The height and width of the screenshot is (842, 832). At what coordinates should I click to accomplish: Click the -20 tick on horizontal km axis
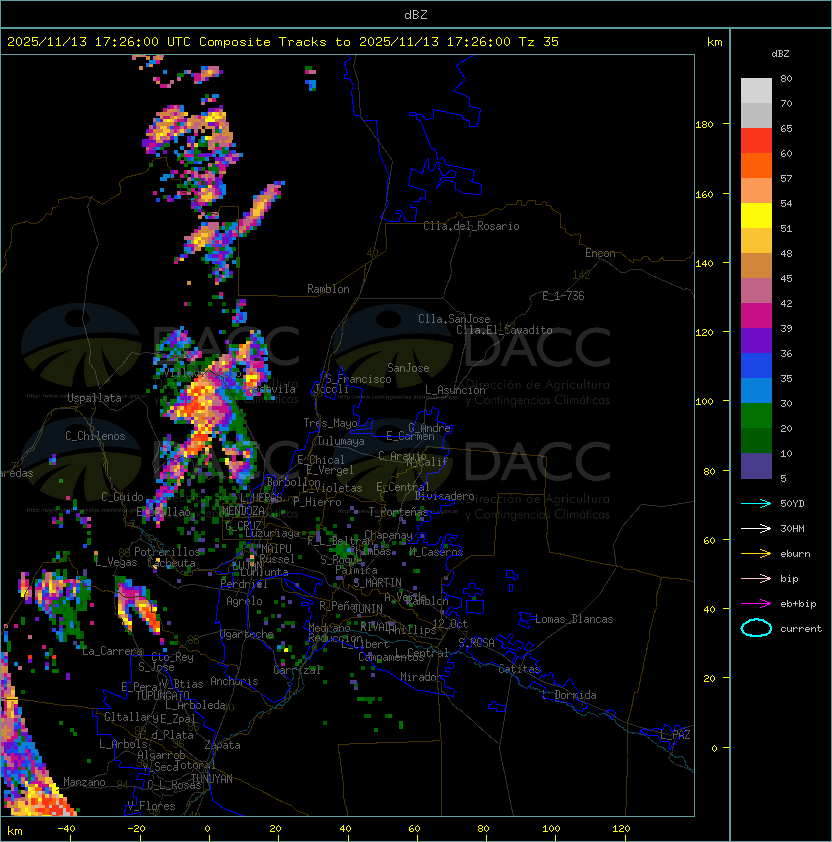[136, 829]
